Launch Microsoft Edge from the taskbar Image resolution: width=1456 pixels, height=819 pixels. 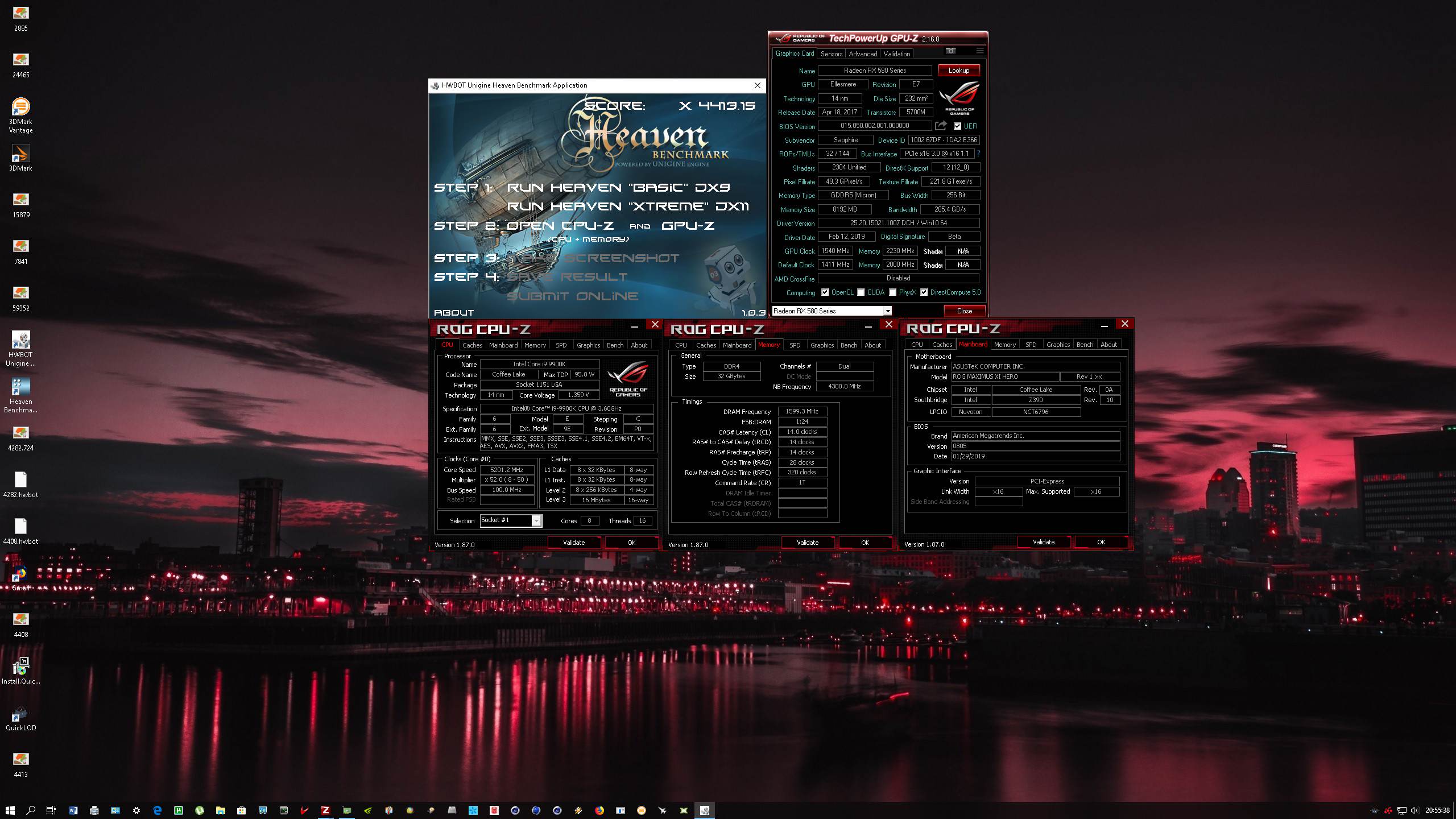158,810
